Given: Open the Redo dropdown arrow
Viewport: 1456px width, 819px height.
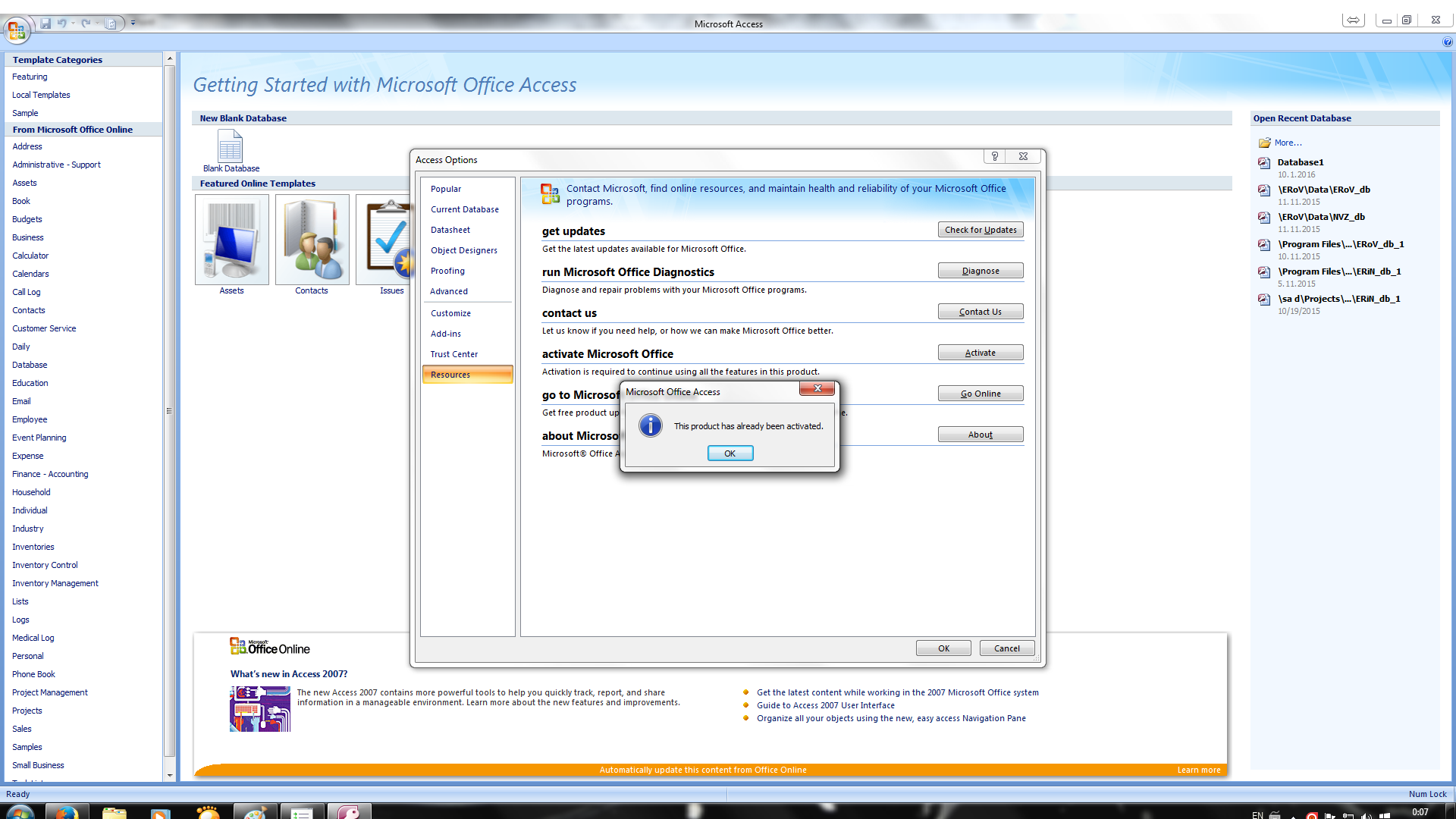Looking at the screenshot, I should (97, 24).
